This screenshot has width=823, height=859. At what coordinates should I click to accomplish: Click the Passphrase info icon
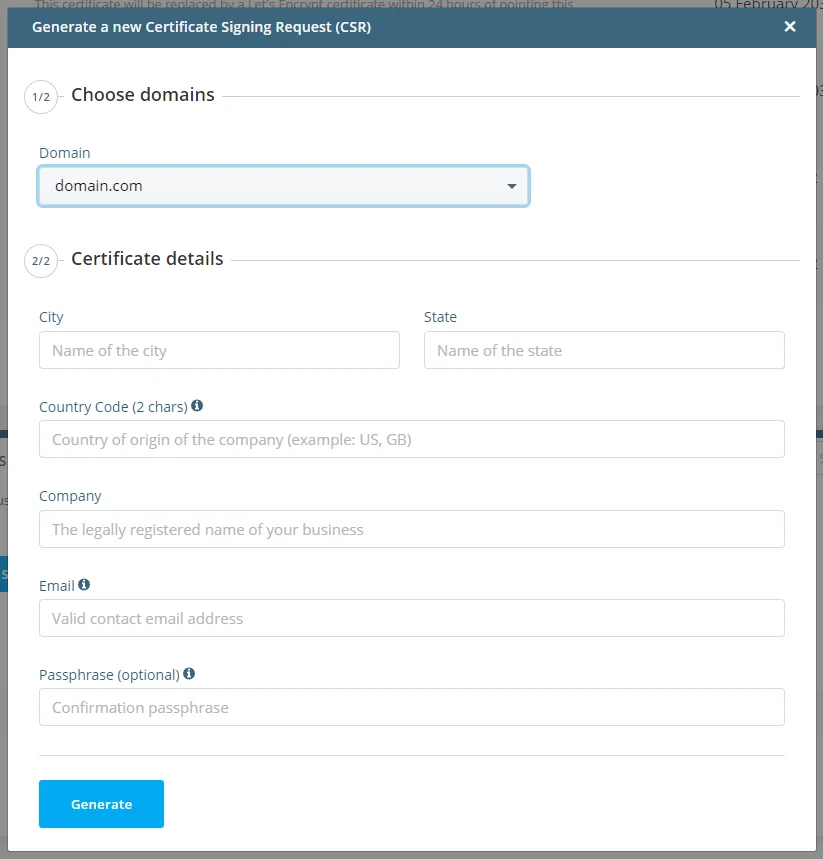189,674
